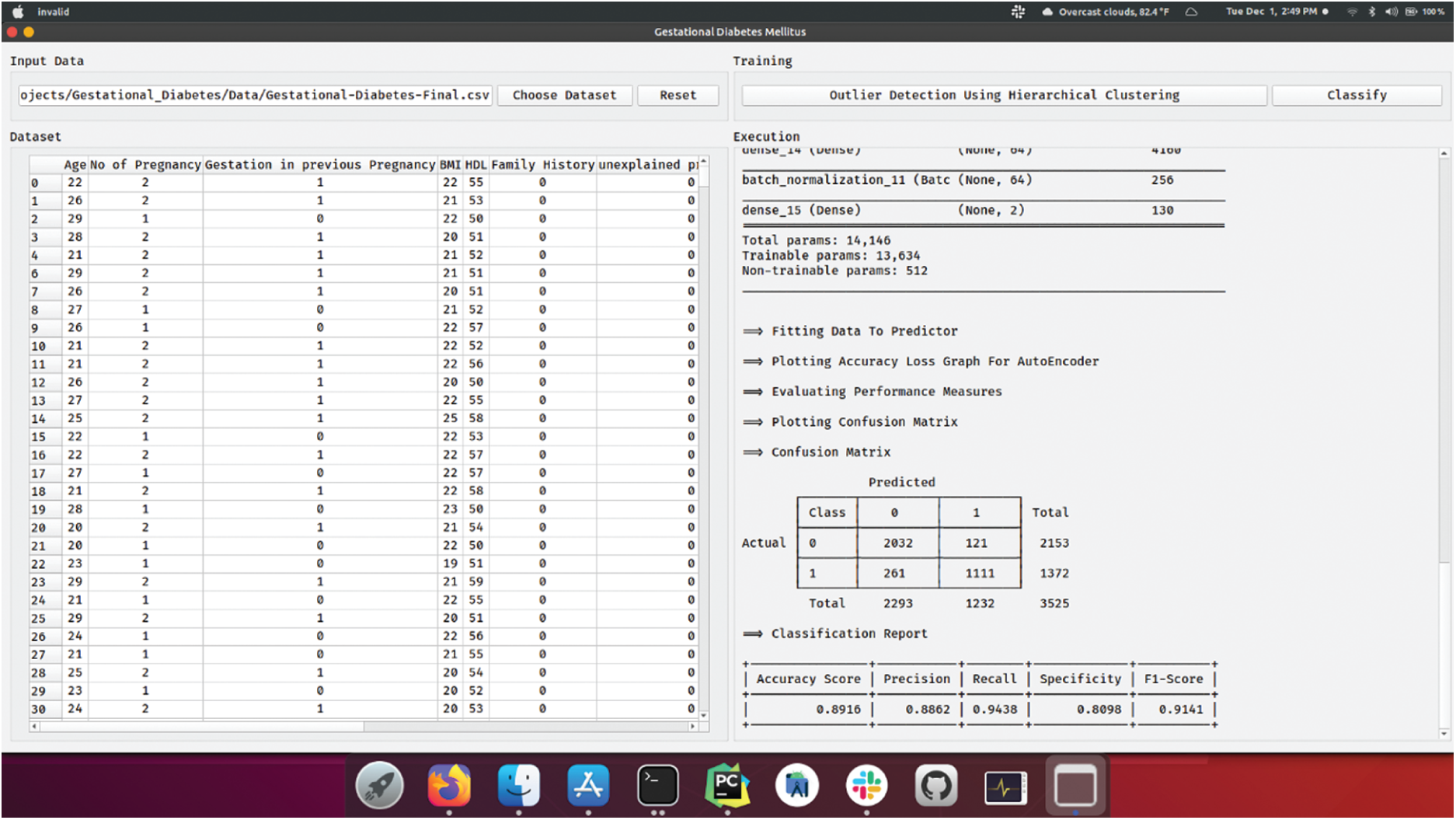Open the Bluetooth menu bar icon
This screenshot has height=820, width=1456.
pyautogui.click(x=1371, y=12)
